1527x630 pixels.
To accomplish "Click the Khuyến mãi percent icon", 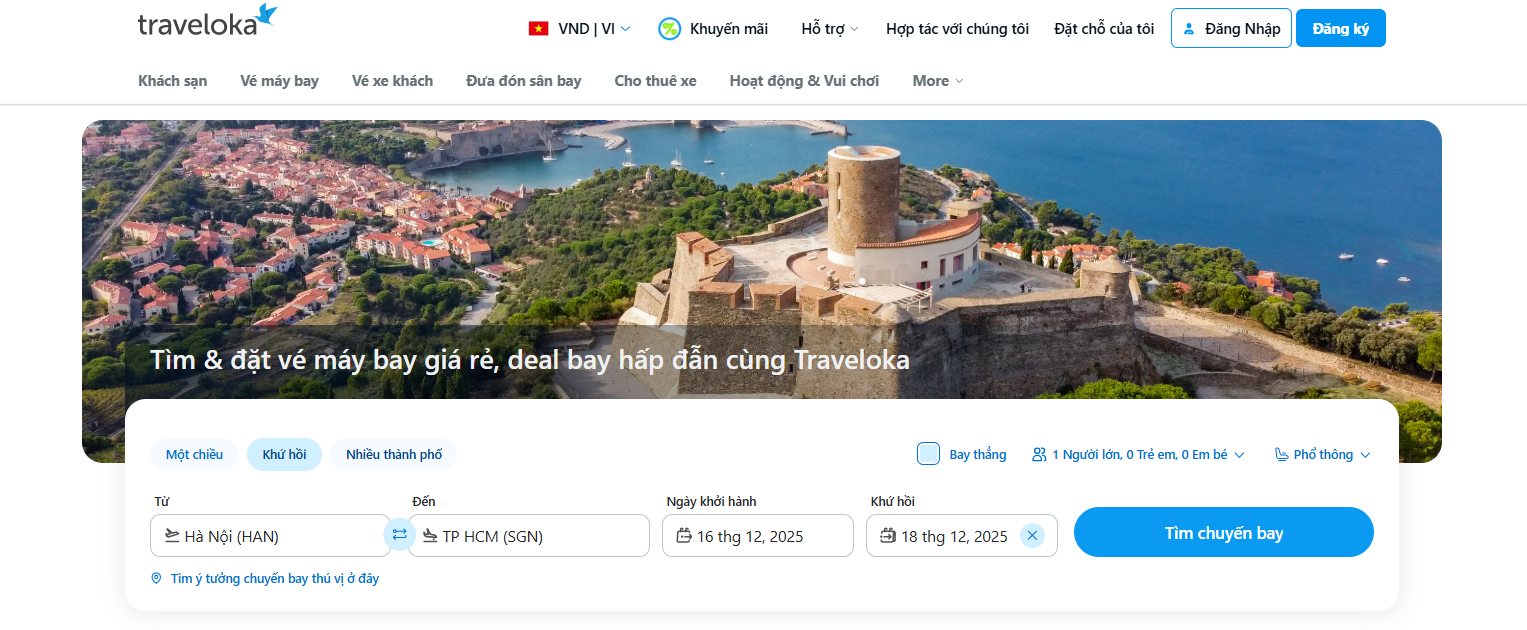I will (x=669, y=29).
